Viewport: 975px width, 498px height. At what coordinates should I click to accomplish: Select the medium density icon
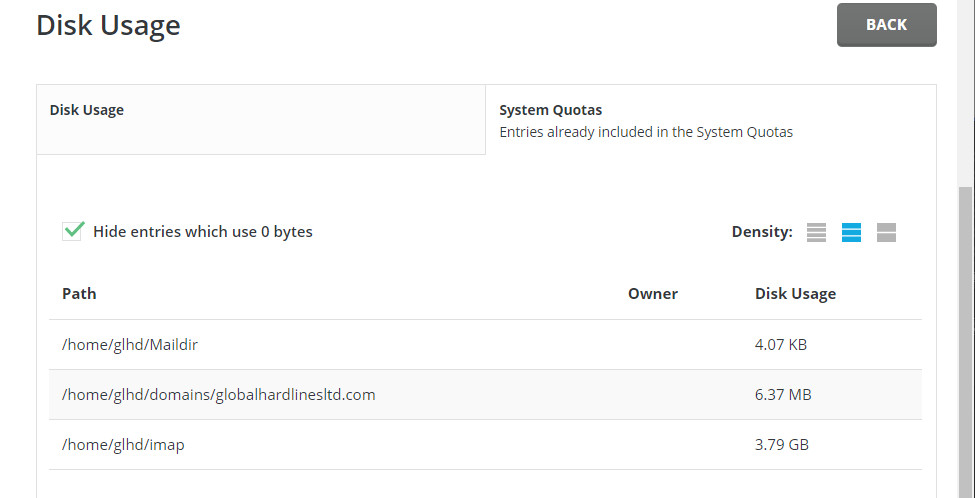(x=851, y=233)
